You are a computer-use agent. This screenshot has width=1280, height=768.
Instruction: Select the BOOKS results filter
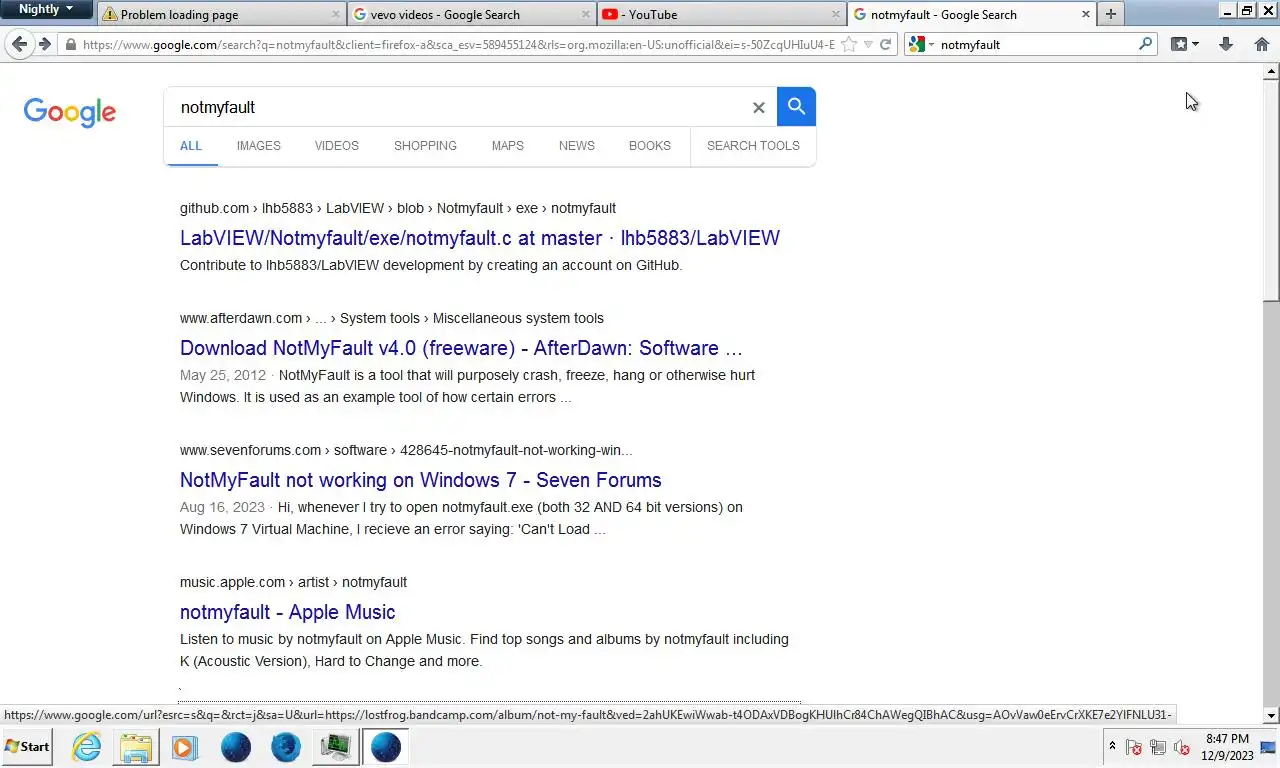(650, 146)
